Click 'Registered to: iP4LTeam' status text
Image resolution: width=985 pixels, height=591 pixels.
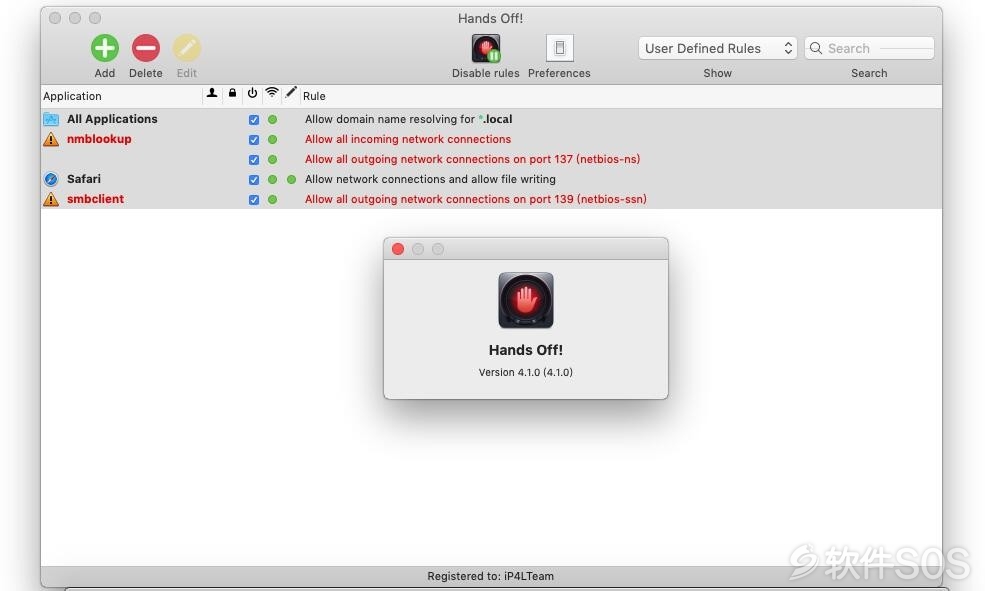tap(491, 576)
